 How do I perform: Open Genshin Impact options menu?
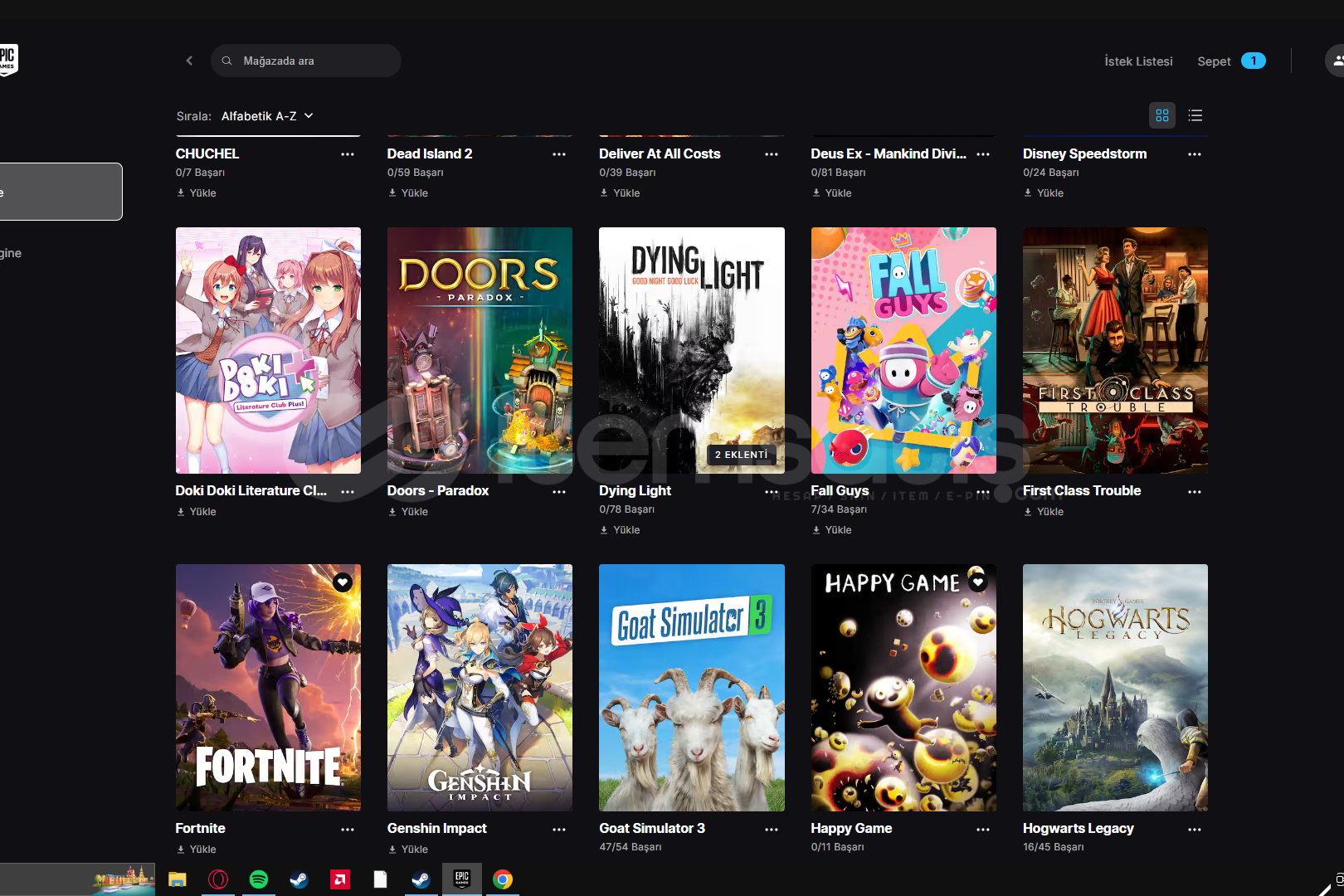(x=559, y=830)
